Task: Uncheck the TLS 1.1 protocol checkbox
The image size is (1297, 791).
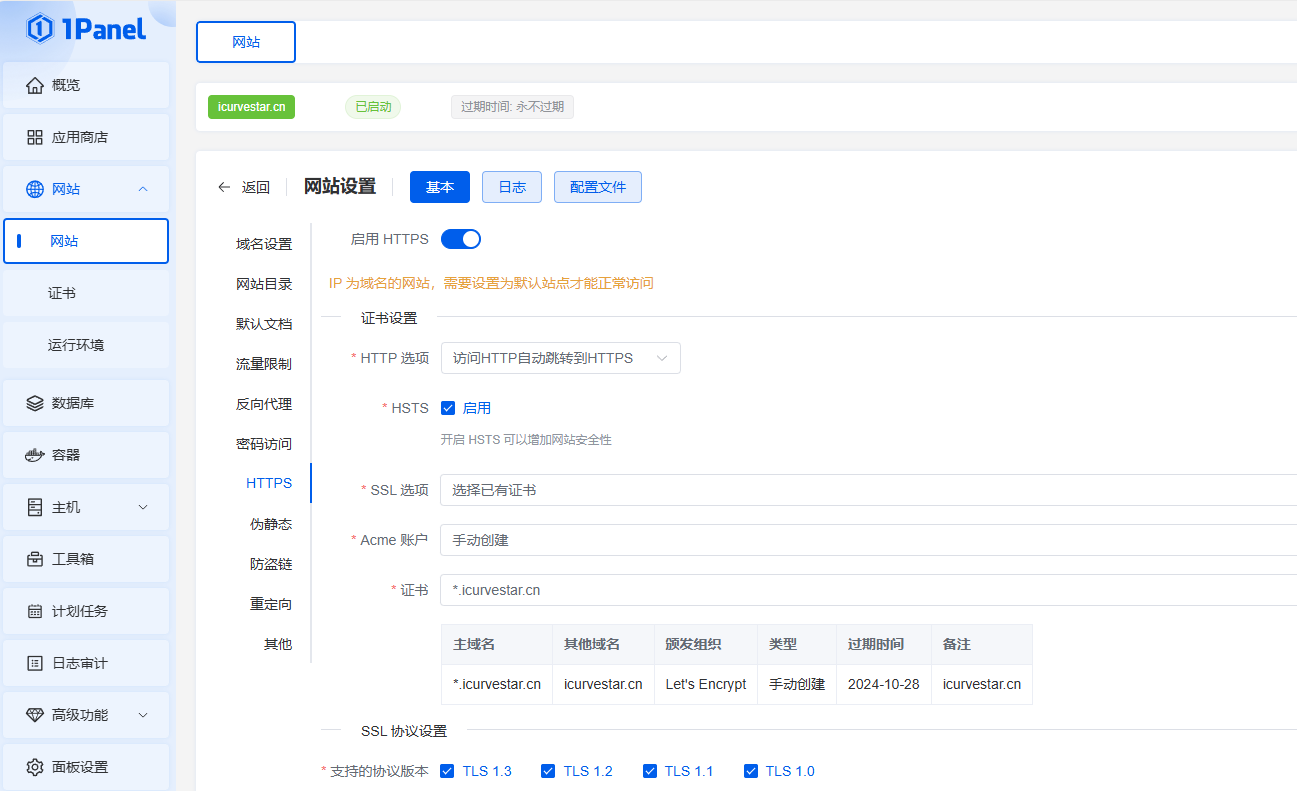Action: click(650, 771)
